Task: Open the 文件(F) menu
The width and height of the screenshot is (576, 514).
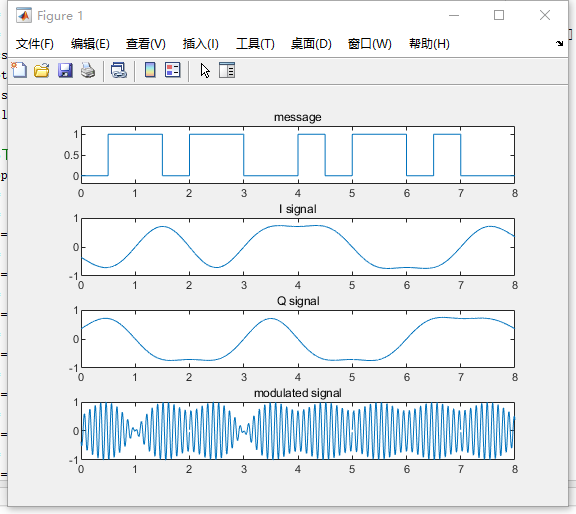Action: pyautogui.click(x=35, y=44)
